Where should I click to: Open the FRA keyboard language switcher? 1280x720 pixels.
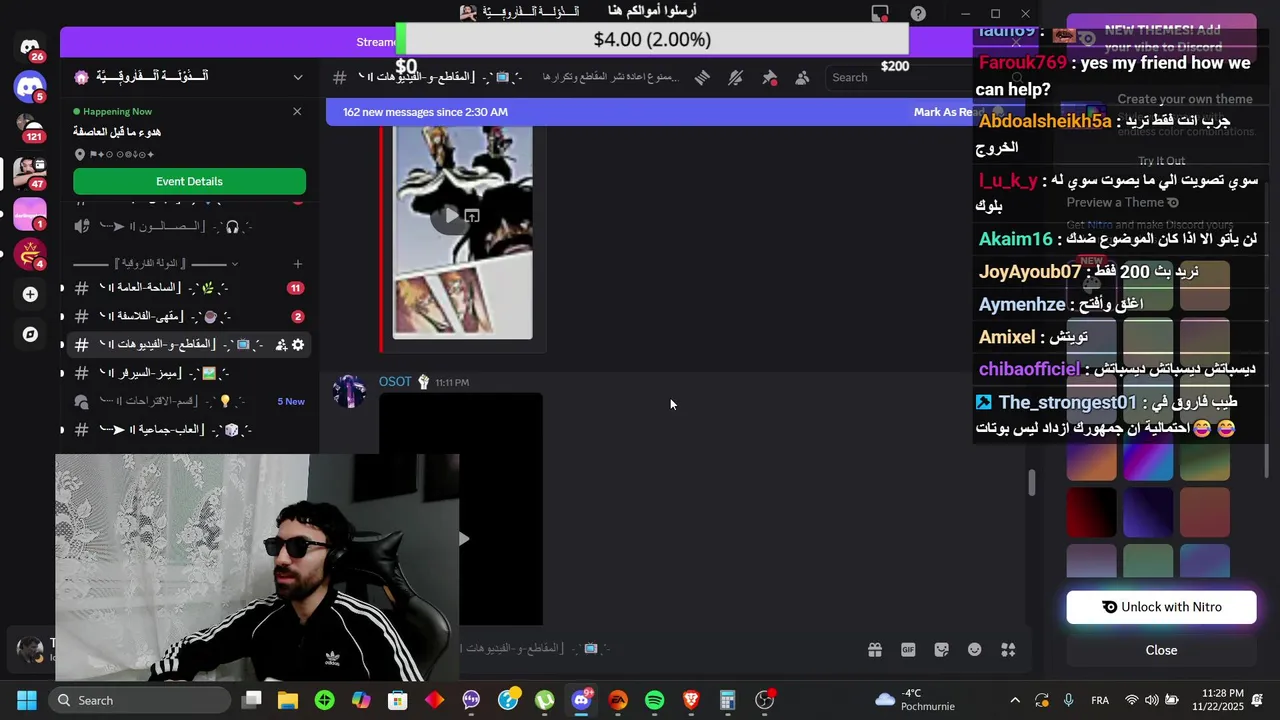1100,700
